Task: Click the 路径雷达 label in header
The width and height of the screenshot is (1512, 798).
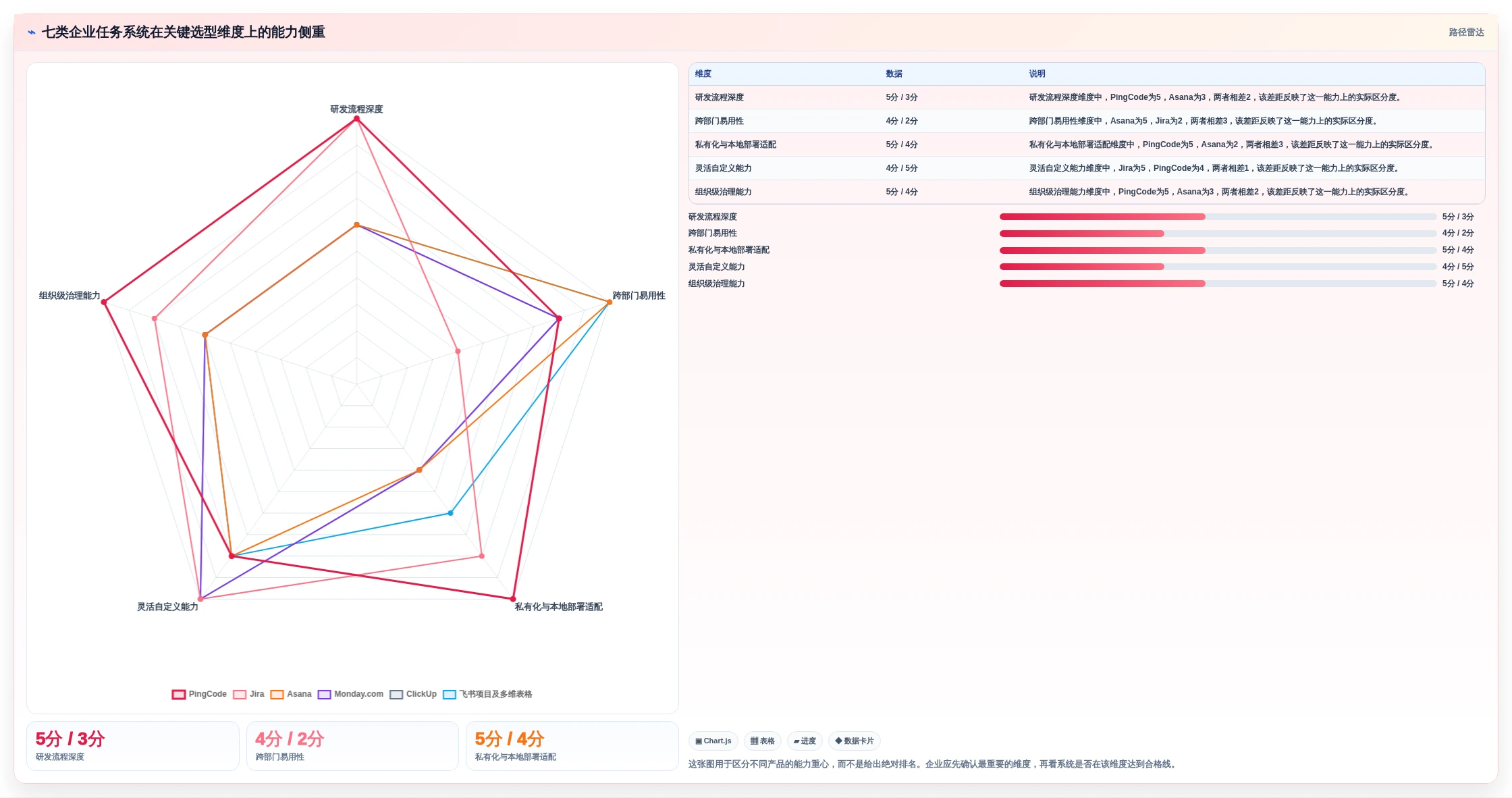Action: click(x=1466, y=32)
